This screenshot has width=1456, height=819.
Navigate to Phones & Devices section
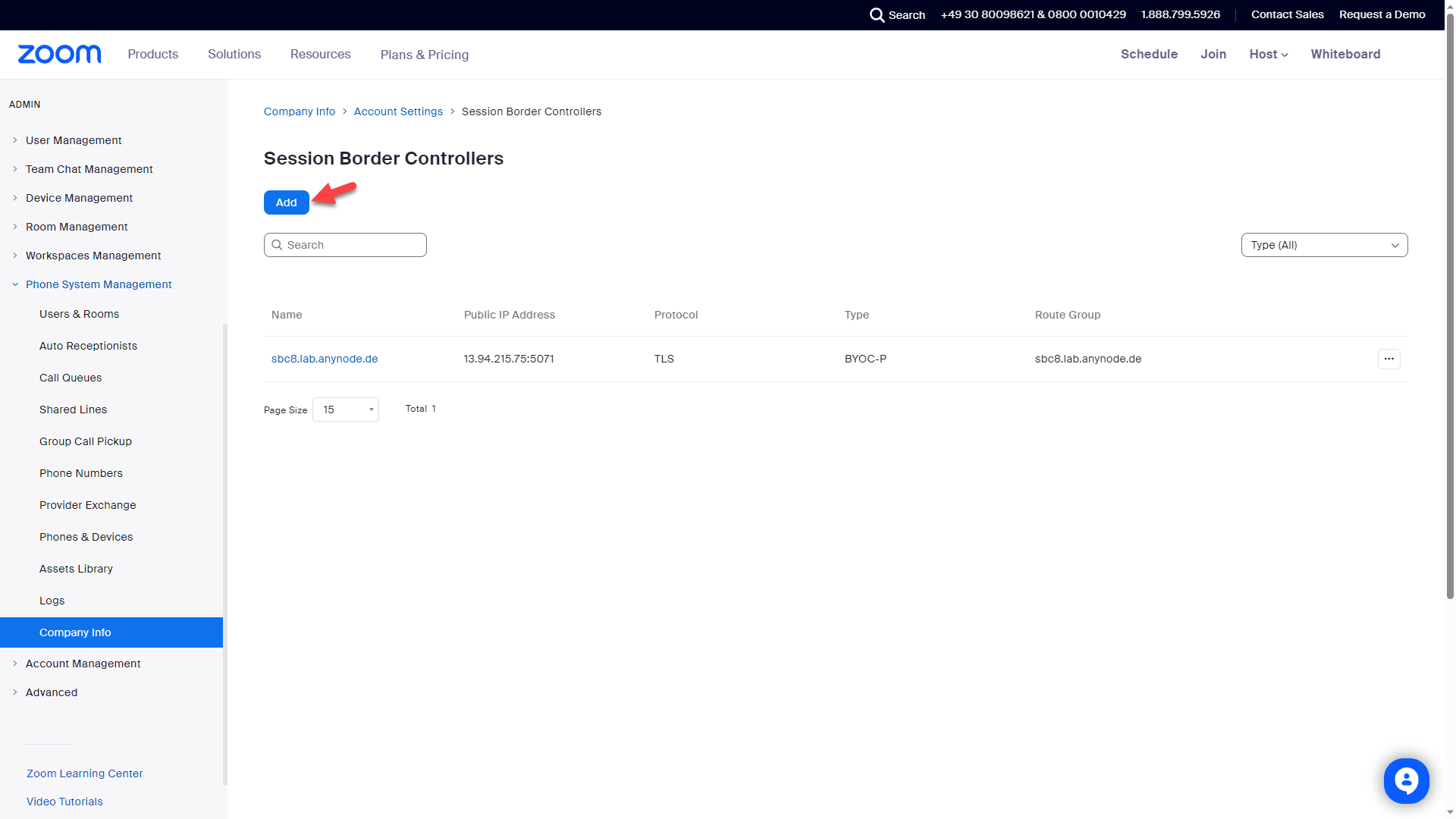click(86, 536)
